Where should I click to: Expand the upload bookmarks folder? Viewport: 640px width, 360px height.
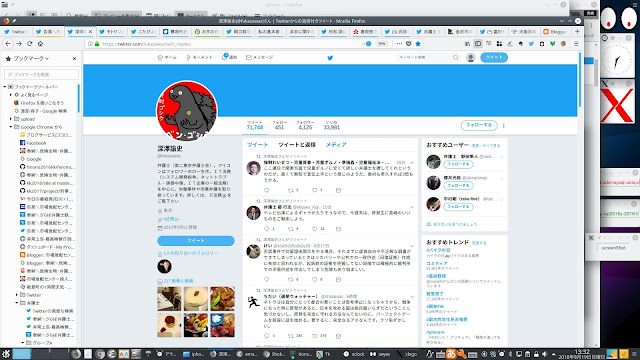click(x=11, y=119)
